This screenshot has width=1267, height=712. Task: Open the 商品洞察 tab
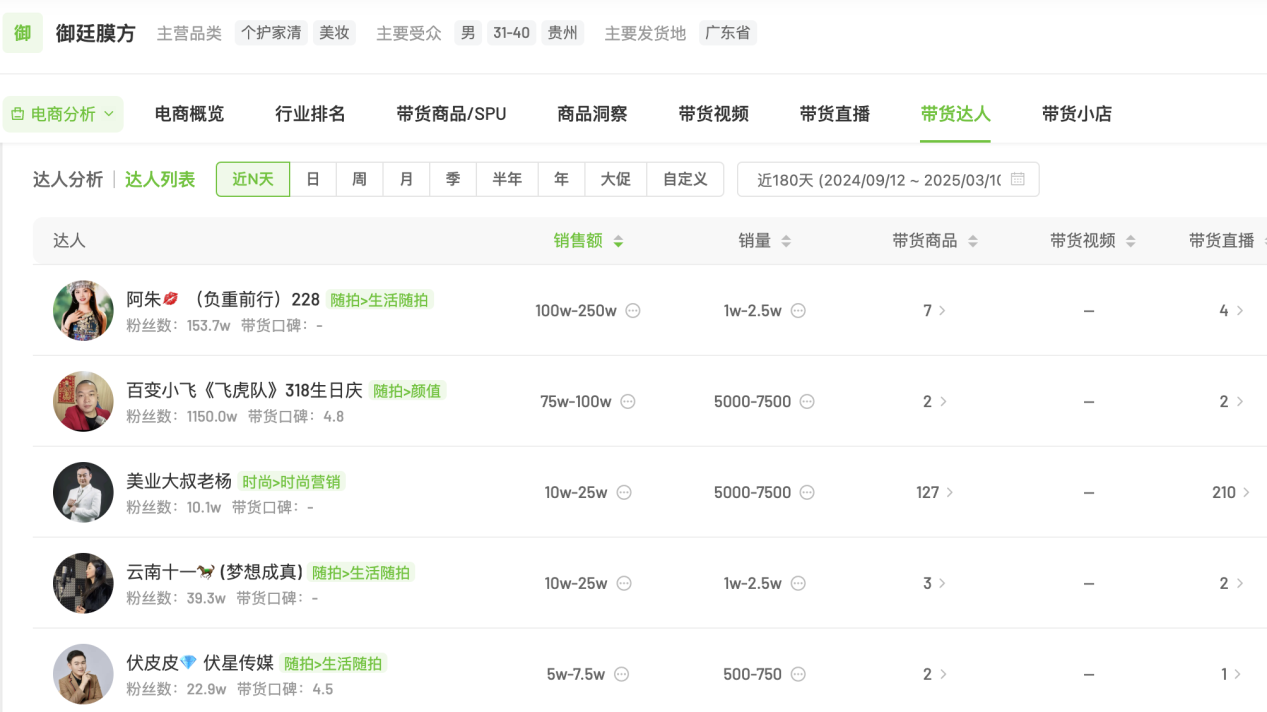coord(592,114)
